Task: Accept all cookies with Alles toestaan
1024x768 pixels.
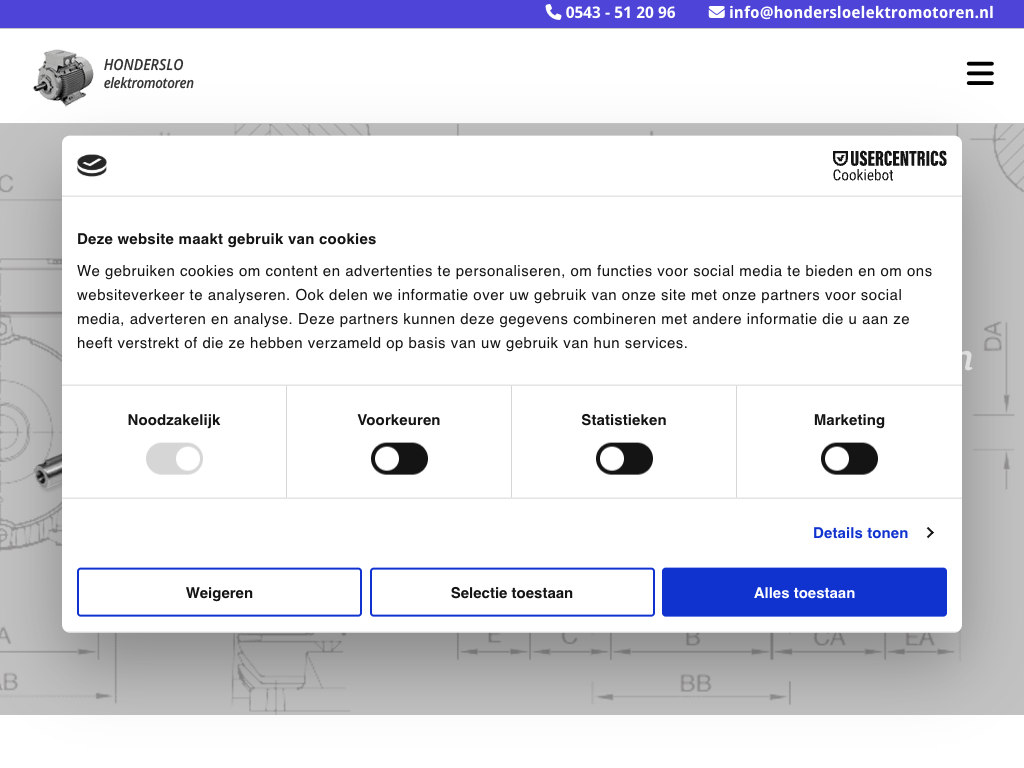Action: point(804,593)
